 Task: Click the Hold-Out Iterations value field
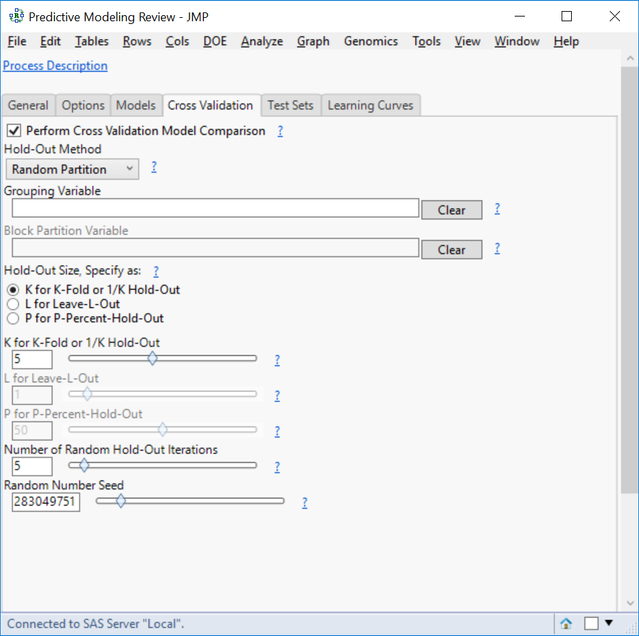(x=32, y=466)
